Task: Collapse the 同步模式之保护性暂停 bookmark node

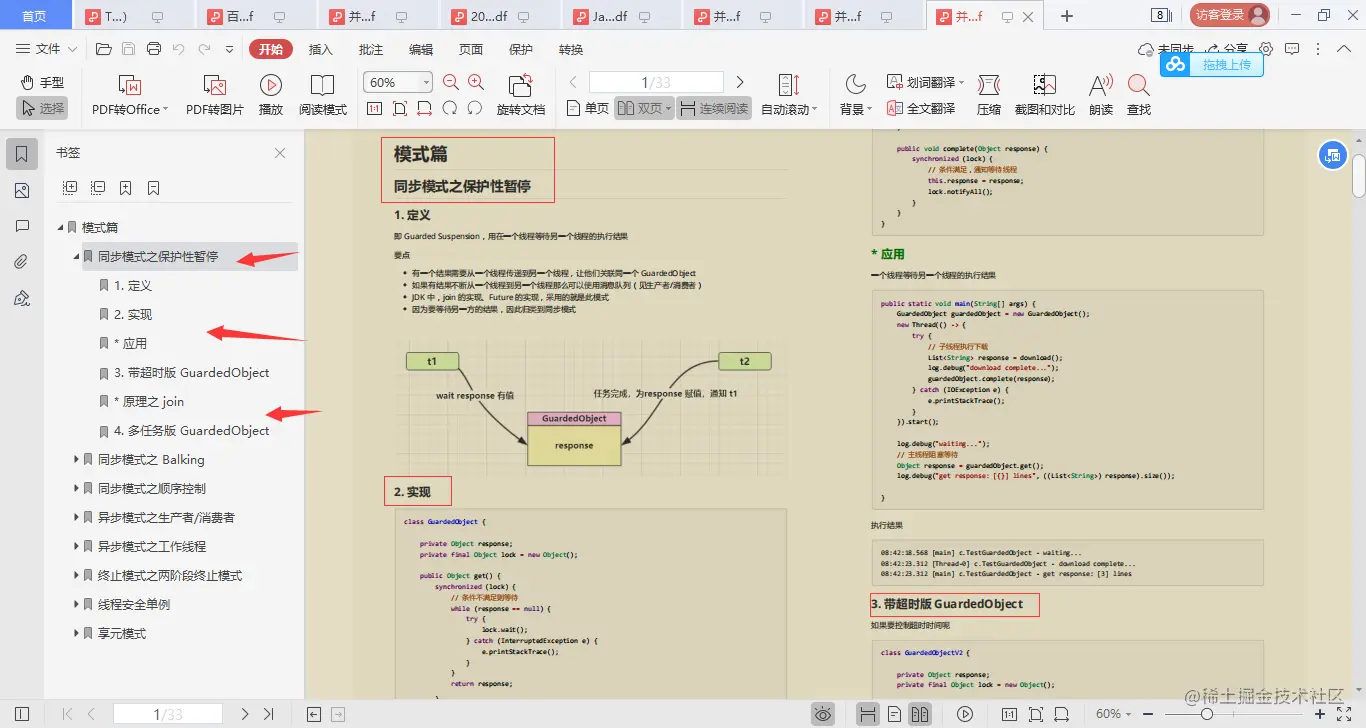Action: coord(75,257)
